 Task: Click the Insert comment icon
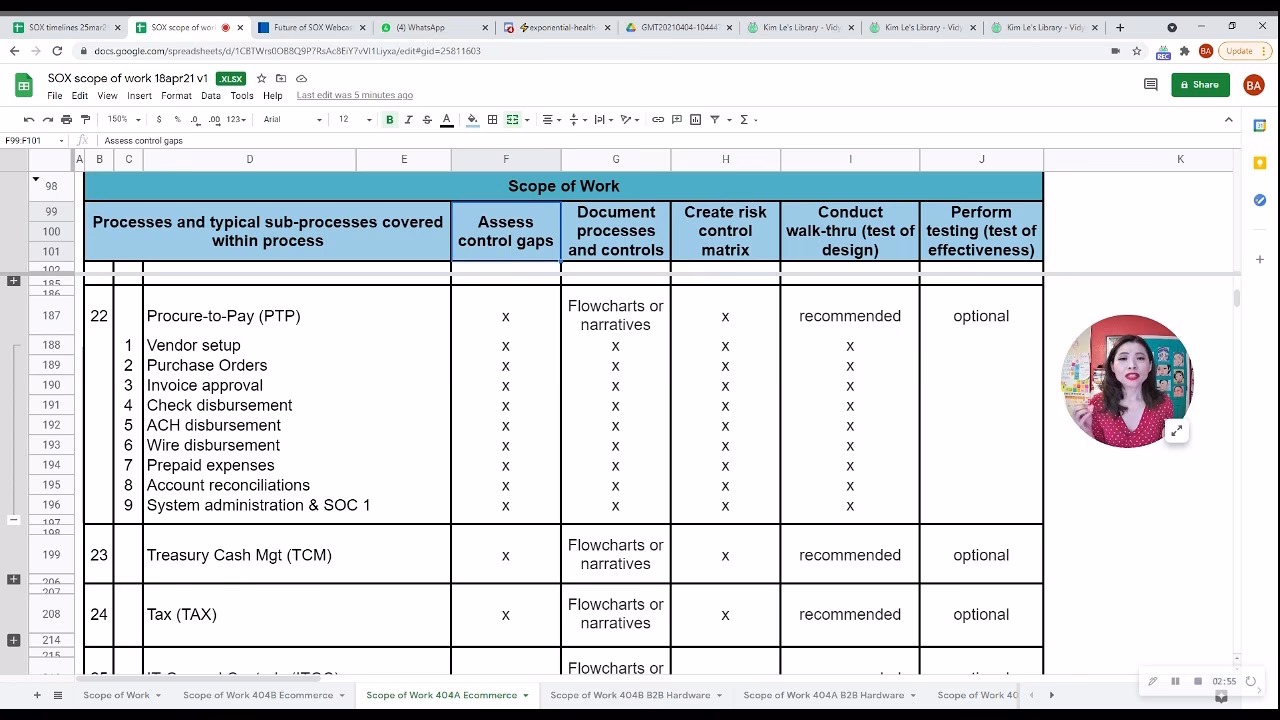coord(677,120)
